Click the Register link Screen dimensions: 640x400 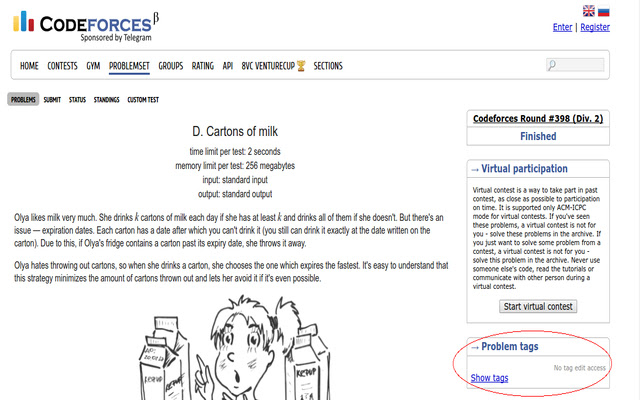[595, 27]
